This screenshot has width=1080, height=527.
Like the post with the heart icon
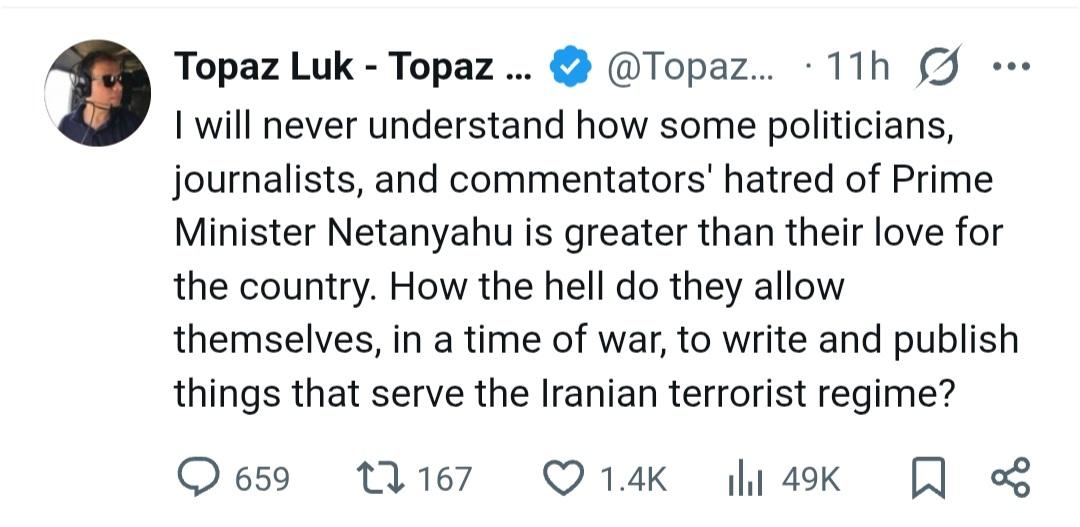pyautogui.click(x=565, y=479)
